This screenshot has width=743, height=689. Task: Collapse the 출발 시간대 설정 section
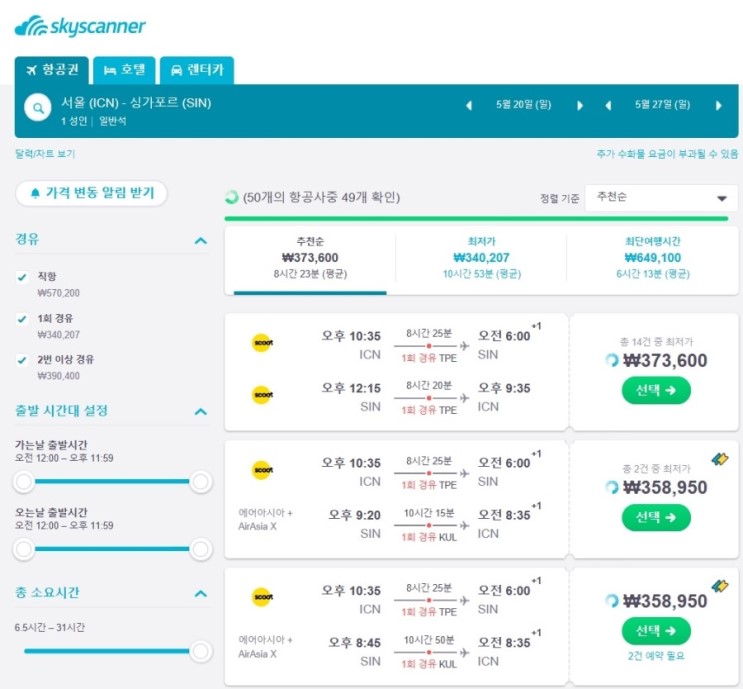(x=201, y=411)
